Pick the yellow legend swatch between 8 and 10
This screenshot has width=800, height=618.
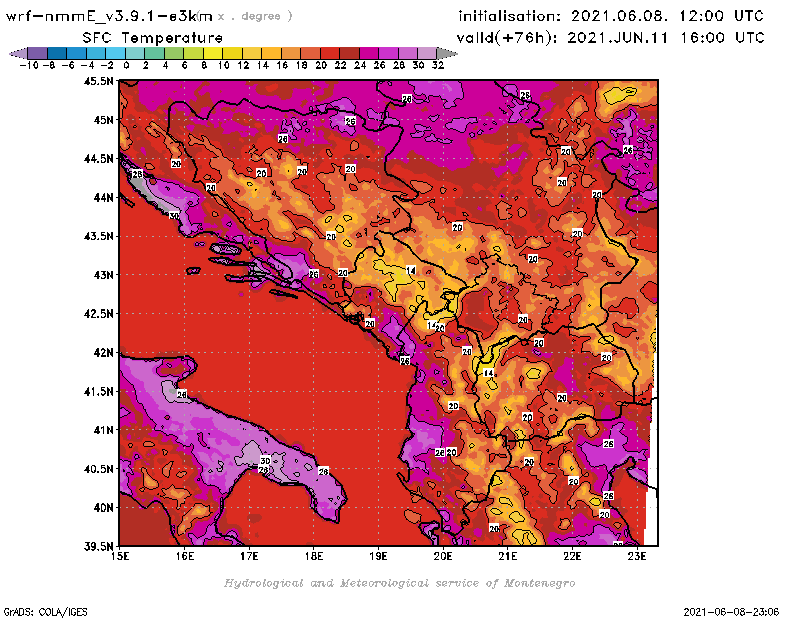coord(213,53)
